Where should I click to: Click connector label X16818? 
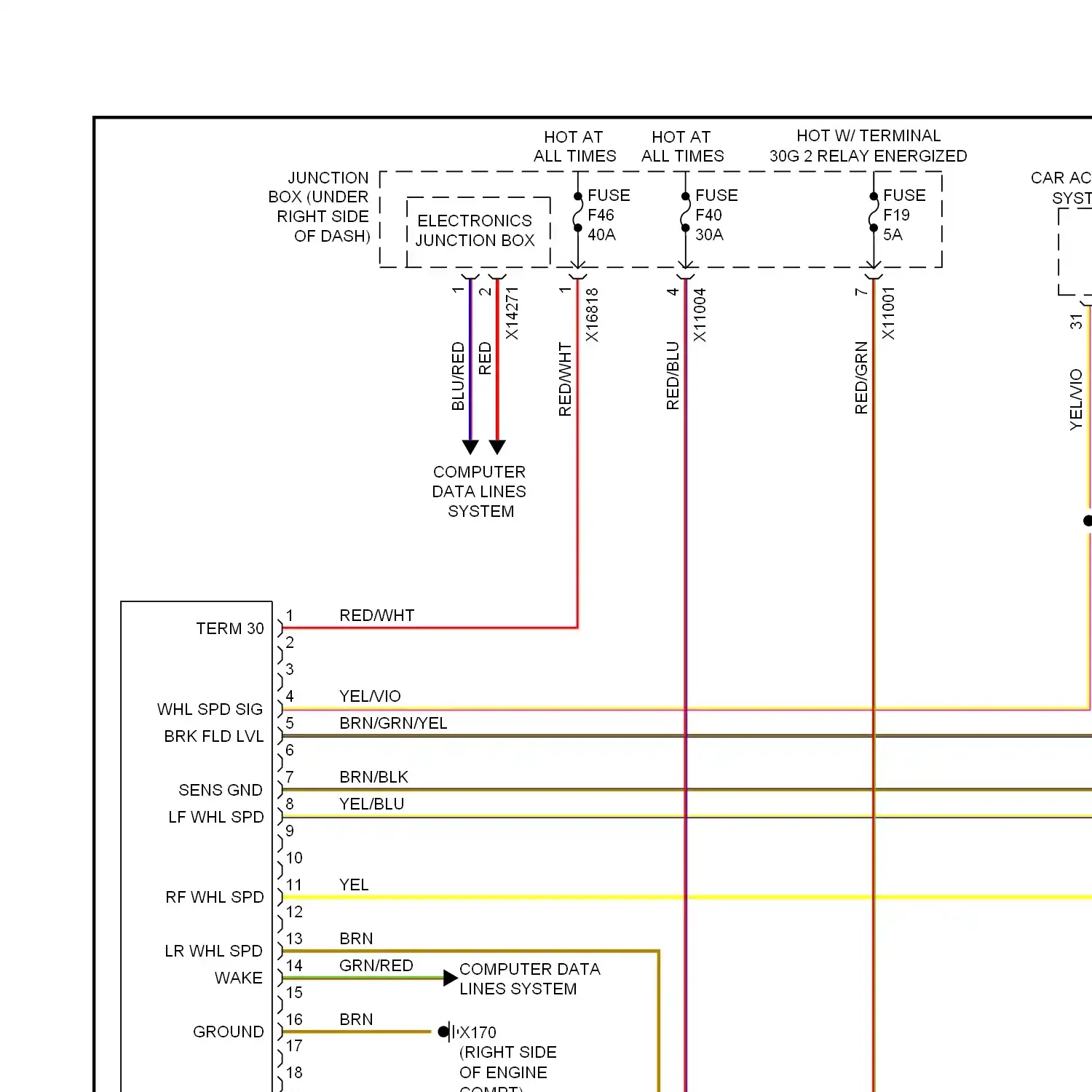coord(592,314)
